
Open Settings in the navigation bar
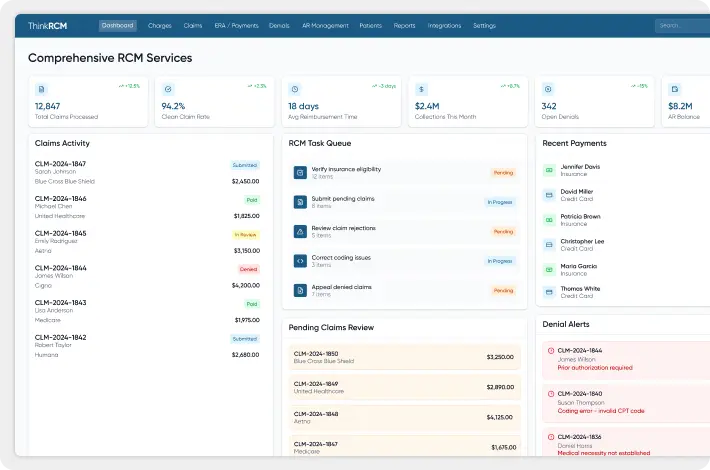(x=485, y=26)
